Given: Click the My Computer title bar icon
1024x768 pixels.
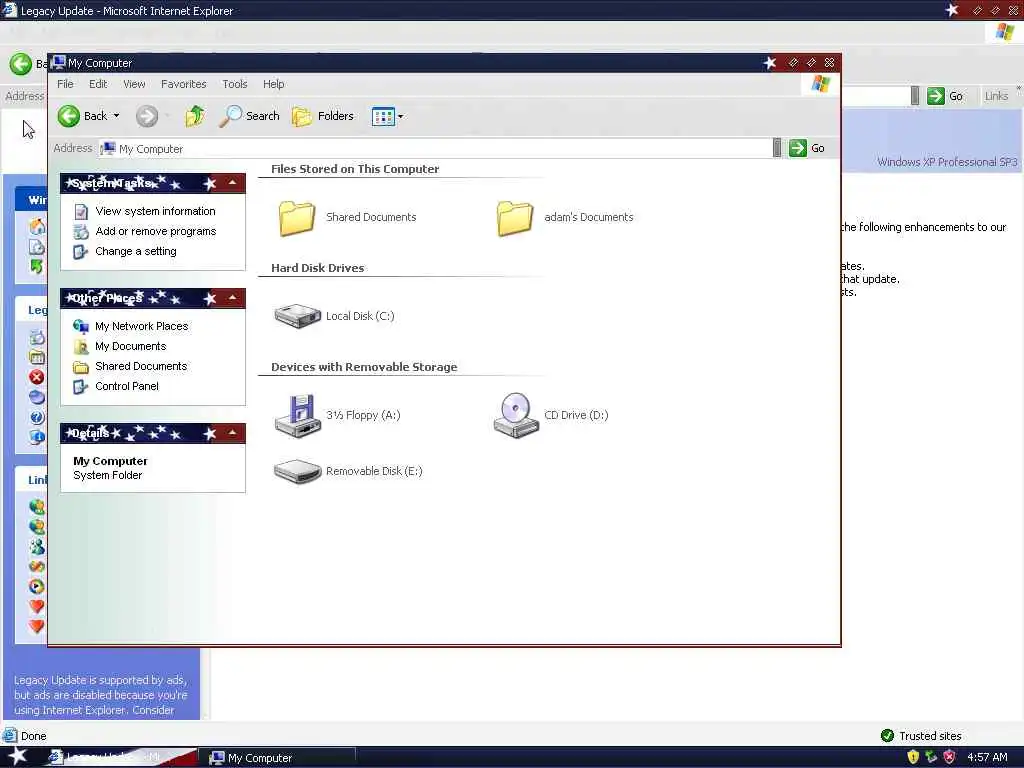Looking at the screenshot, I should [58, 63].
